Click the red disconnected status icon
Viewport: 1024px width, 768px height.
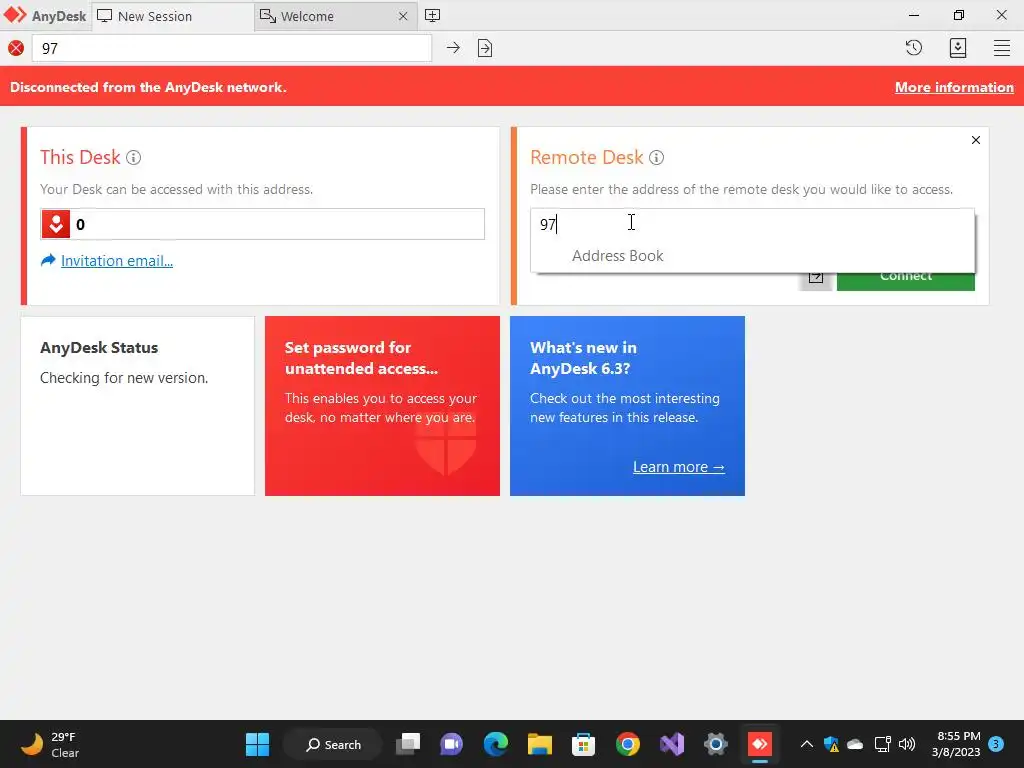(x=16, y=48)
